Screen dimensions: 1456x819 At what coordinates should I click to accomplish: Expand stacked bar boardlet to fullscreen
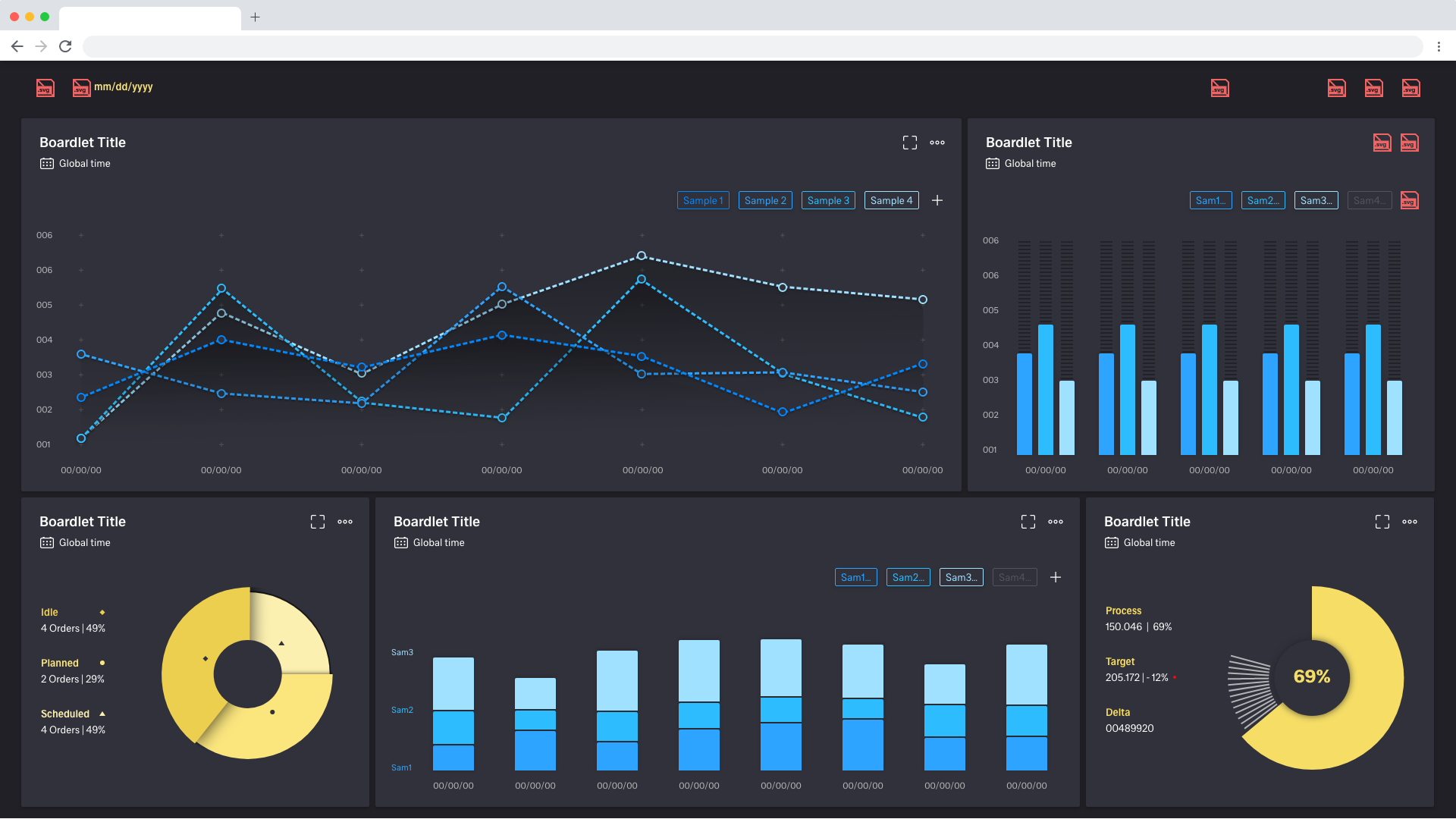(1028, 522)
